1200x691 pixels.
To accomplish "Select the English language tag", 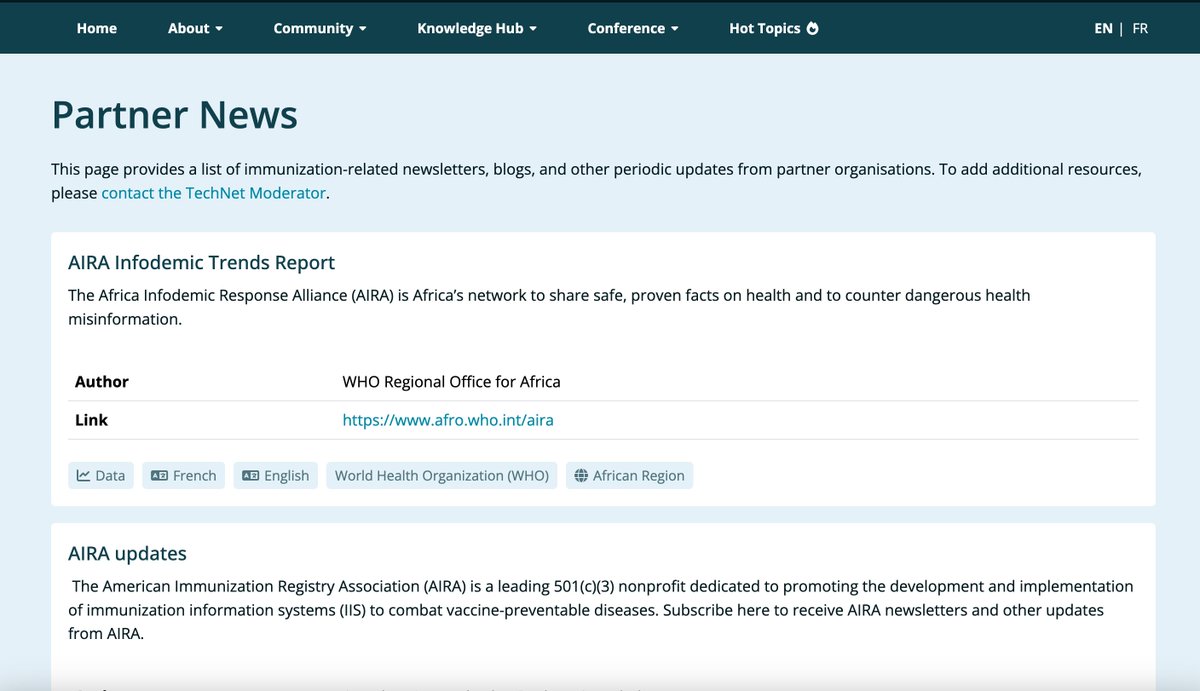I will pyautogui.click(x=276, y=476).
